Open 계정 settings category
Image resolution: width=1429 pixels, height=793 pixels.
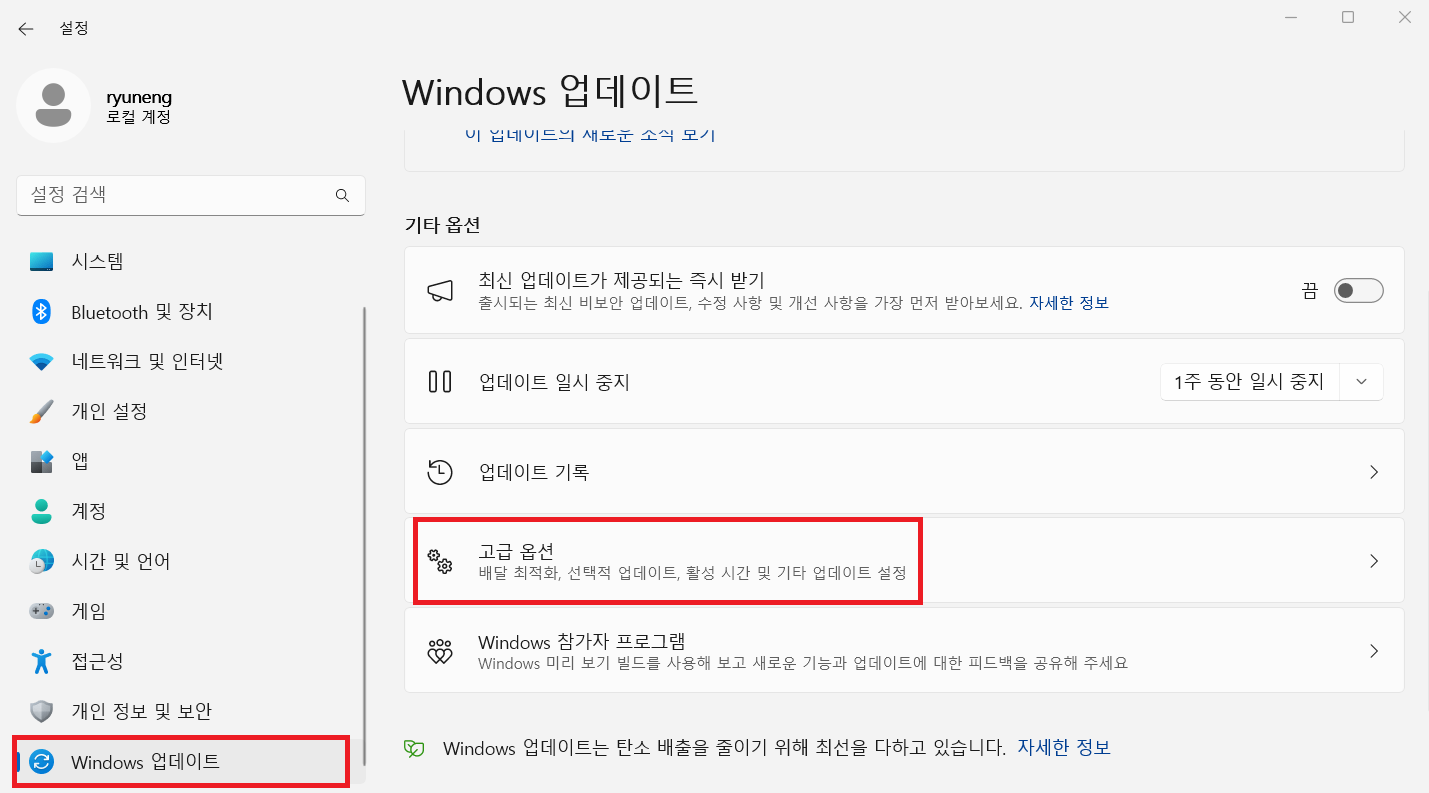pos(189,511)
